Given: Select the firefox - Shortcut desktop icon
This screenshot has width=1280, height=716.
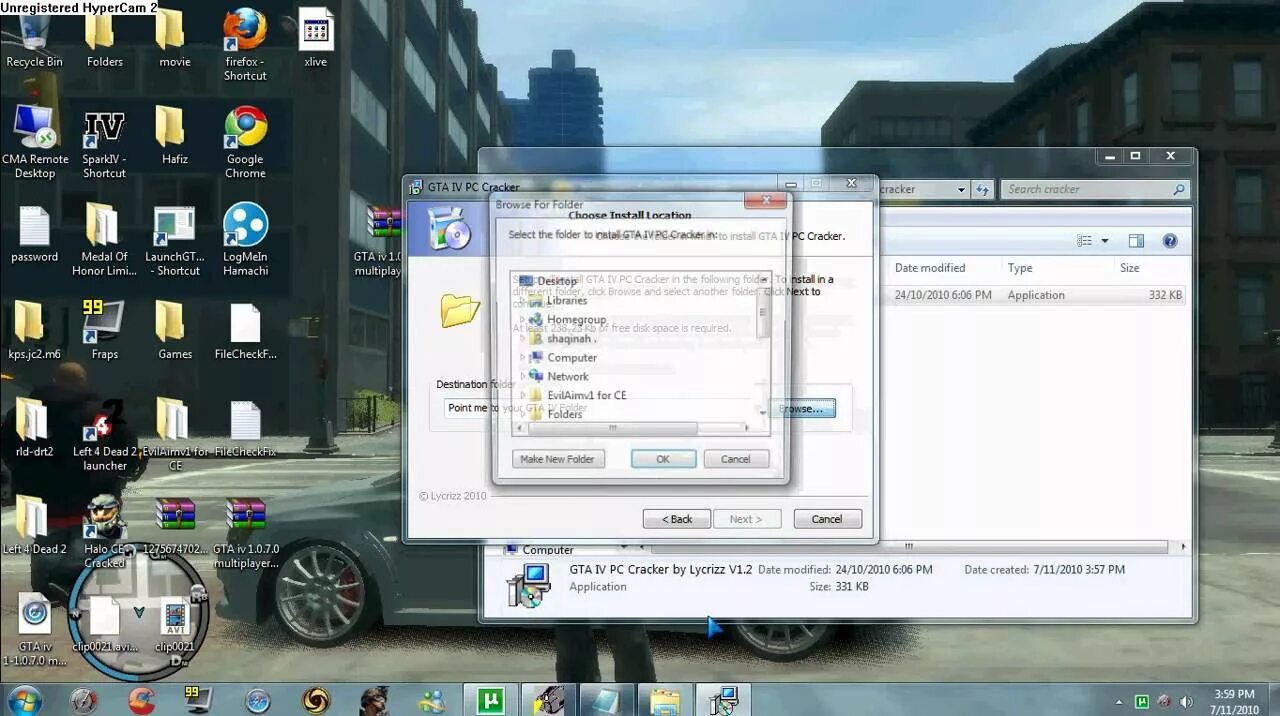Looking at the screenshot, I should [245, 45].
